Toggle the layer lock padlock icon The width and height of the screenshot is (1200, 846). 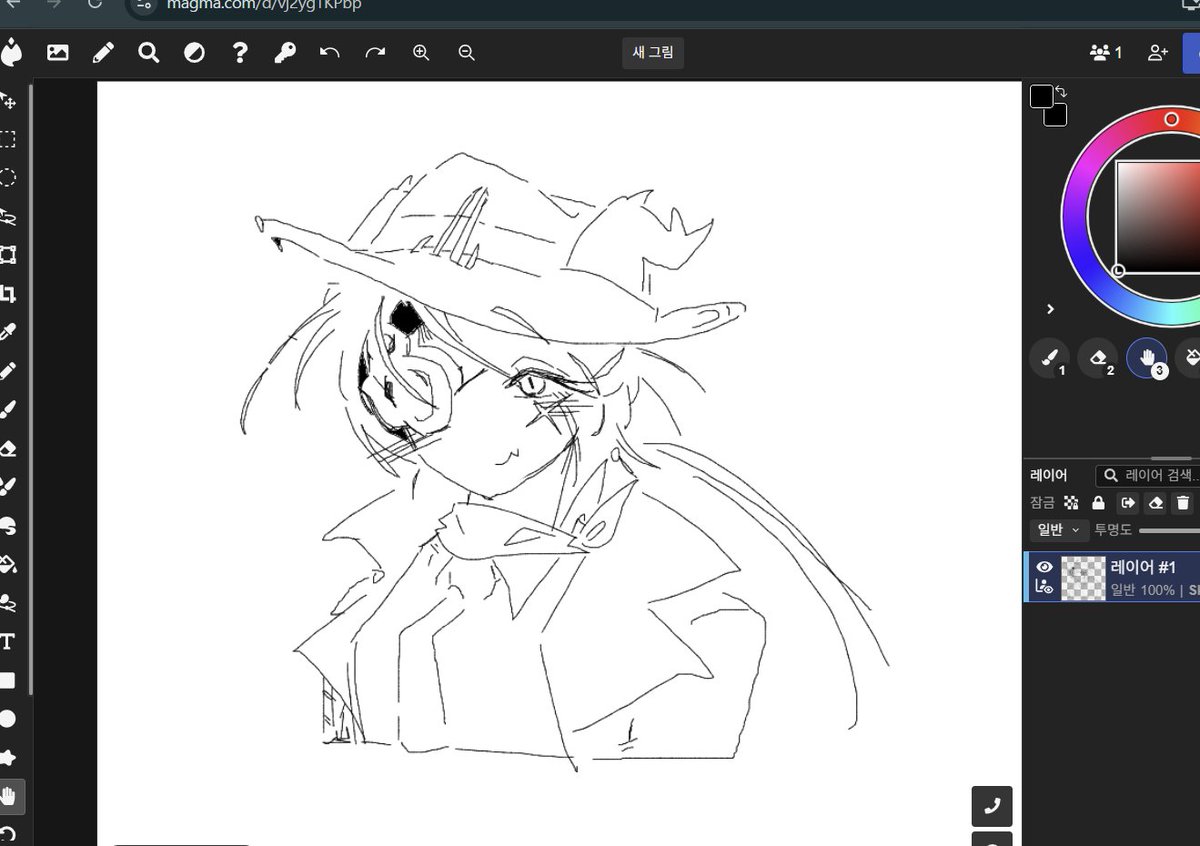click(x=1099, y=503)
